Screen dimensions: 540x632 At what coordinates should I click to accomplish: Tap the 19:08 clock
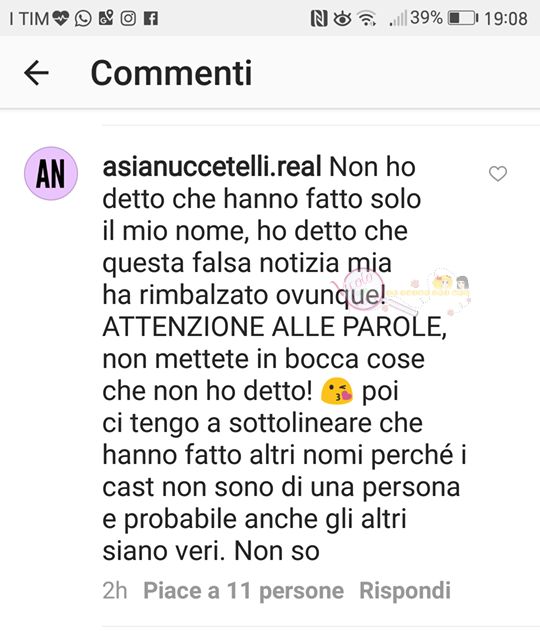[506, 19]
